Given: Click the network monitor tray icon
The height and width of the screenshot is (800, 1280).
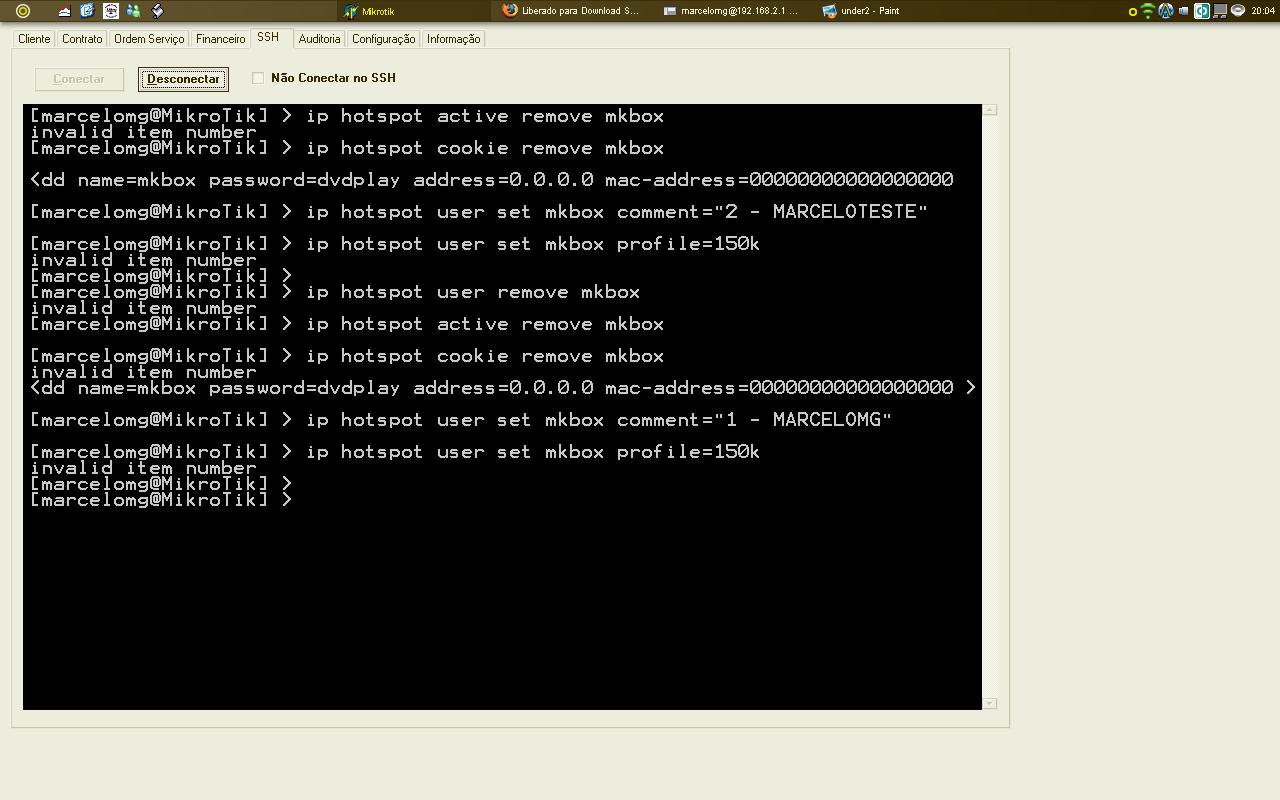Looking at the screenshot, I should [x=1220, y=11].
